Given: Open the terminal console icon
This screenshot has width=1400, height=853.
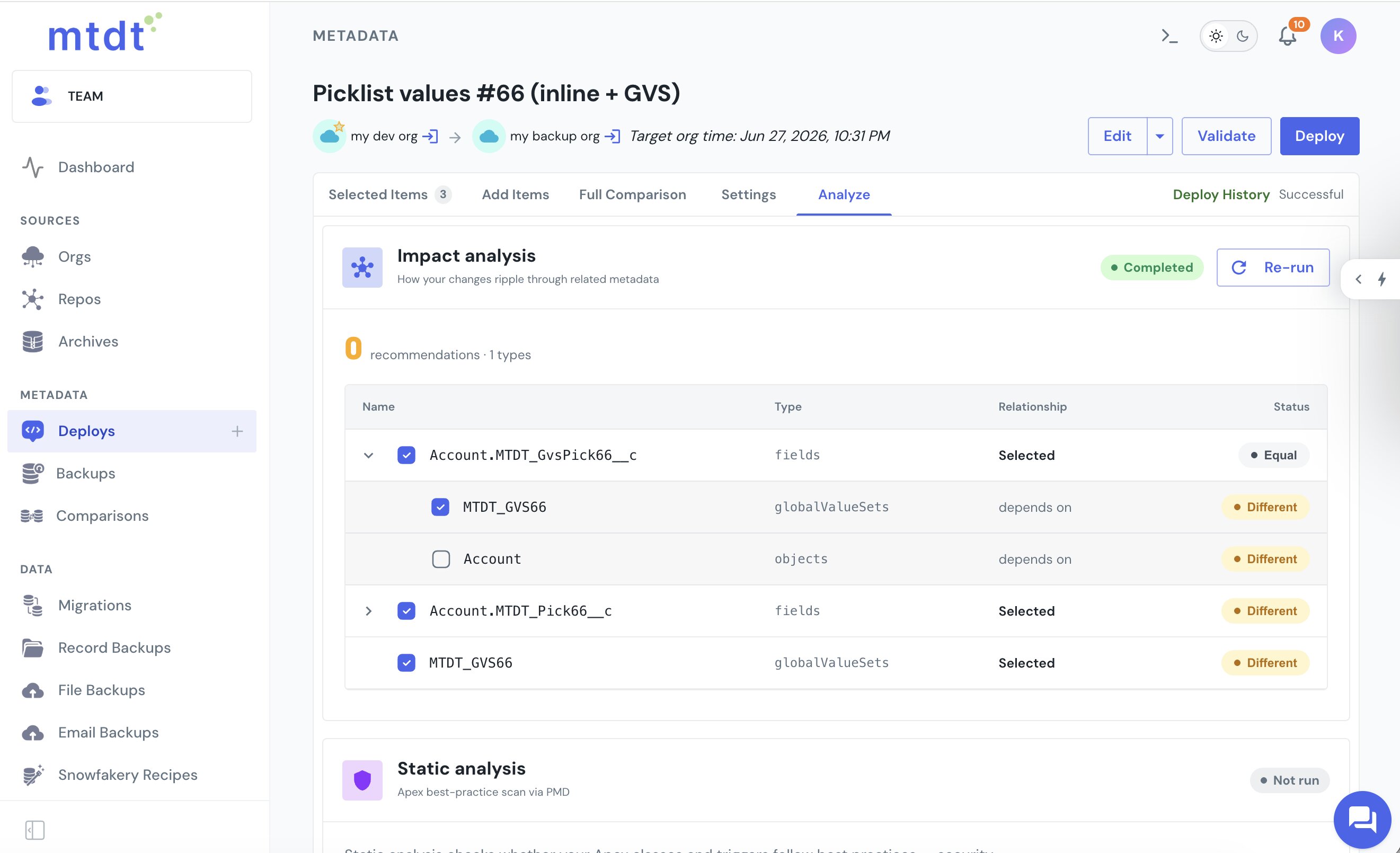Looking at the screenshot, I should [1169, 37].
